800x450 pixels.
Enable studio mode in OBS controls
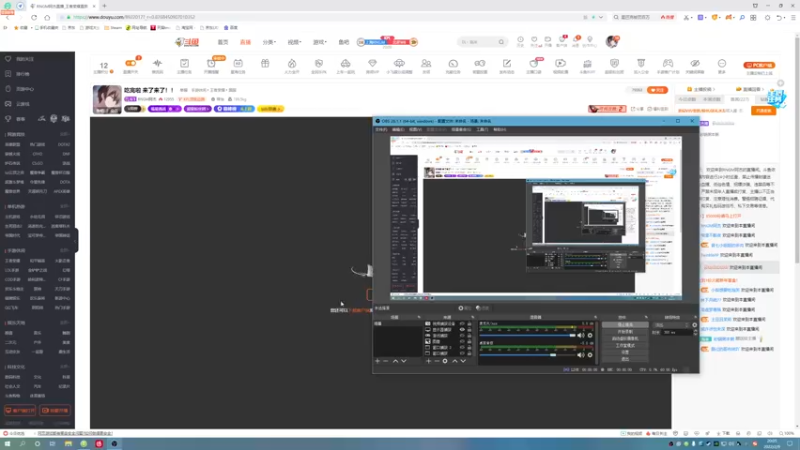point(625,345)
